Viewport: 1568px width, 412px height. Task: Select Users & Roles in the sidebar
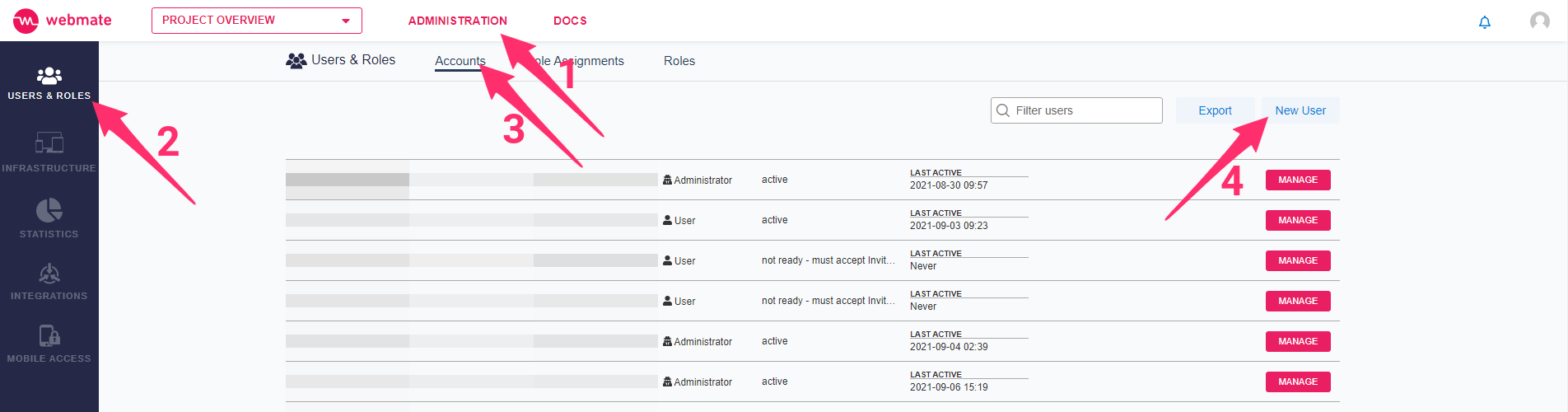pos(49,83)
